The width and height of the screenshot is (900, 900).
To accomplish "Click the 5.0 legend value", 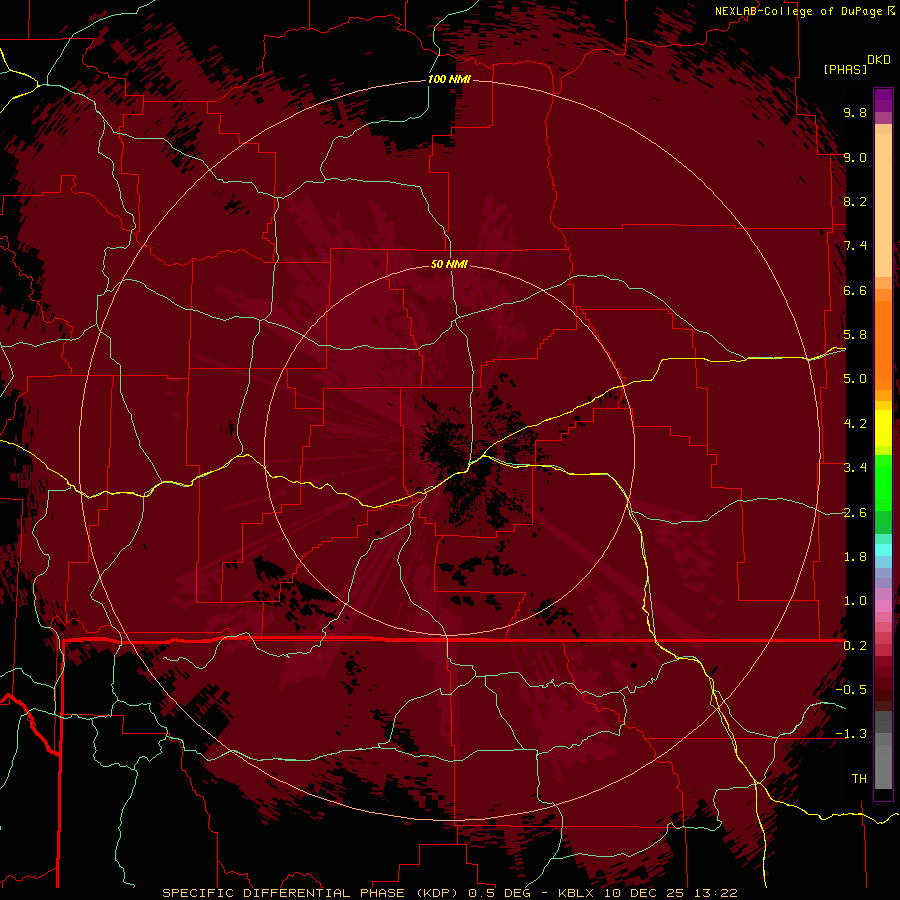I will pos(855,379).
